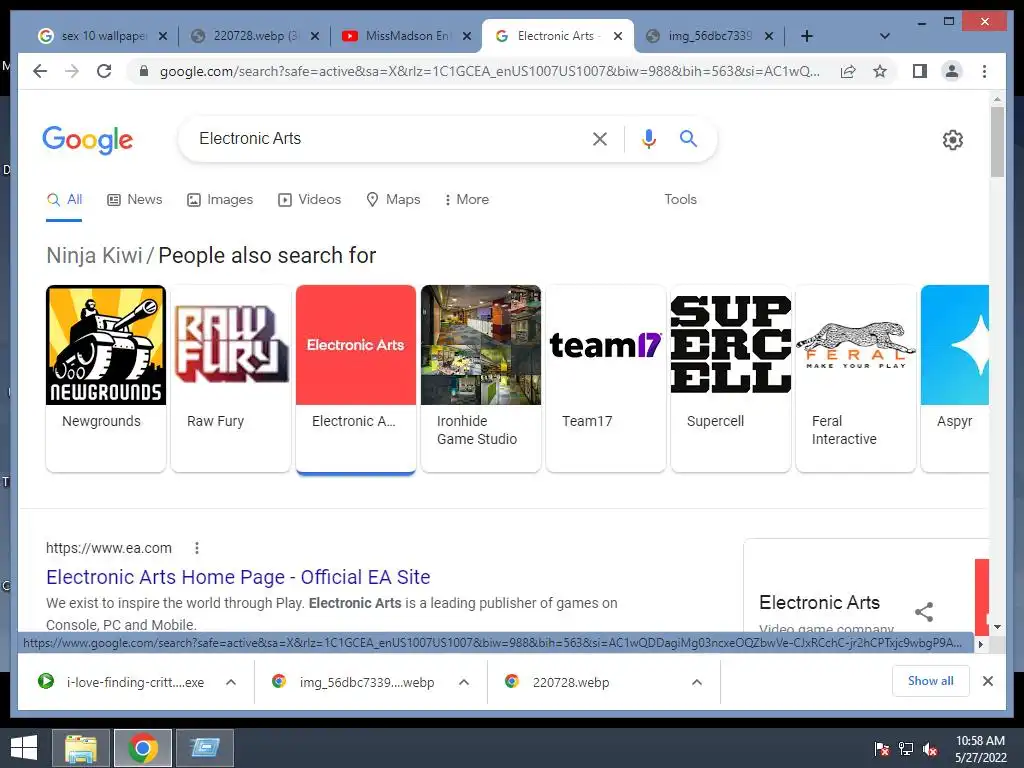1024x768 pixels.
Task: Select the Images search filter
Action: [220, 200]
